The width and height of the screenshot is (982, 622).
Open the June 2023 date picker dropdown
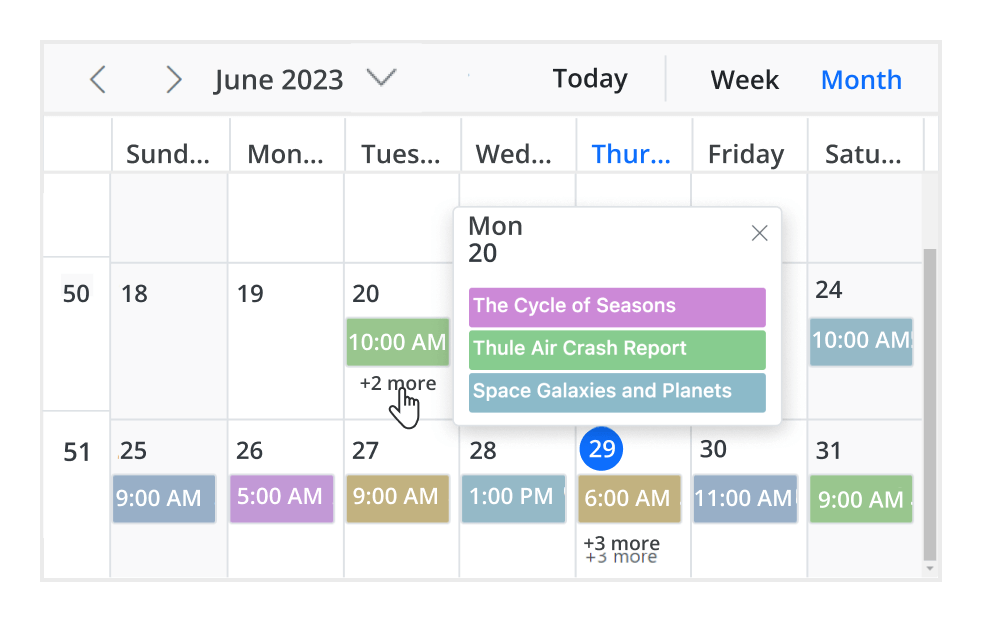[381, 79]
